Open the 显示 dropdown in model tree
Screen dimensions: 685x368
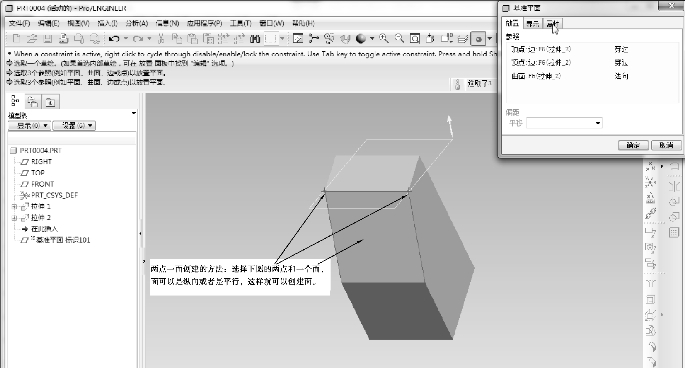tap(29, 125)
